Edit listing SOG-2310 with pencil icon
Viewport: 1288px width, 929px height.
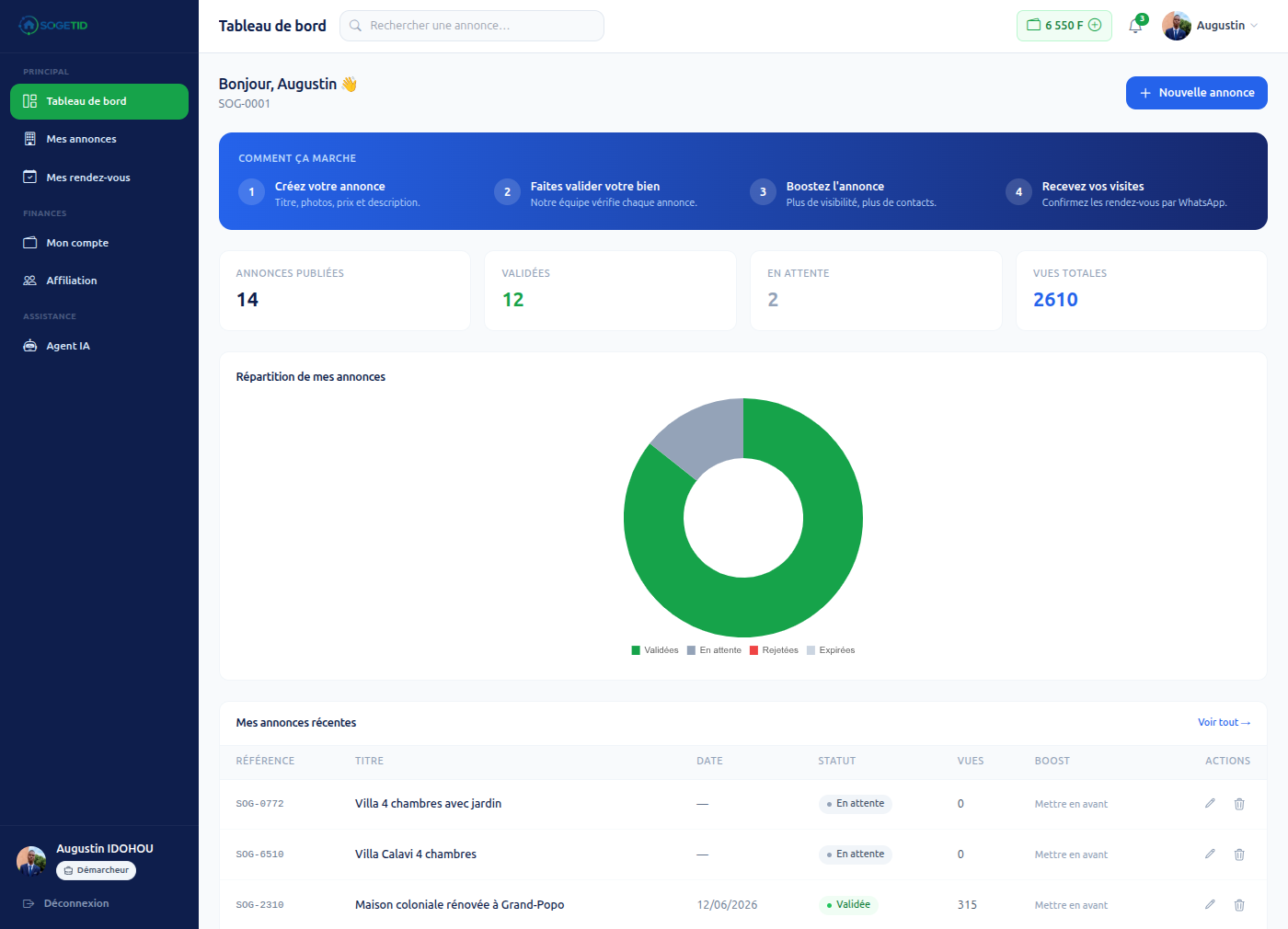[1210, 905]
